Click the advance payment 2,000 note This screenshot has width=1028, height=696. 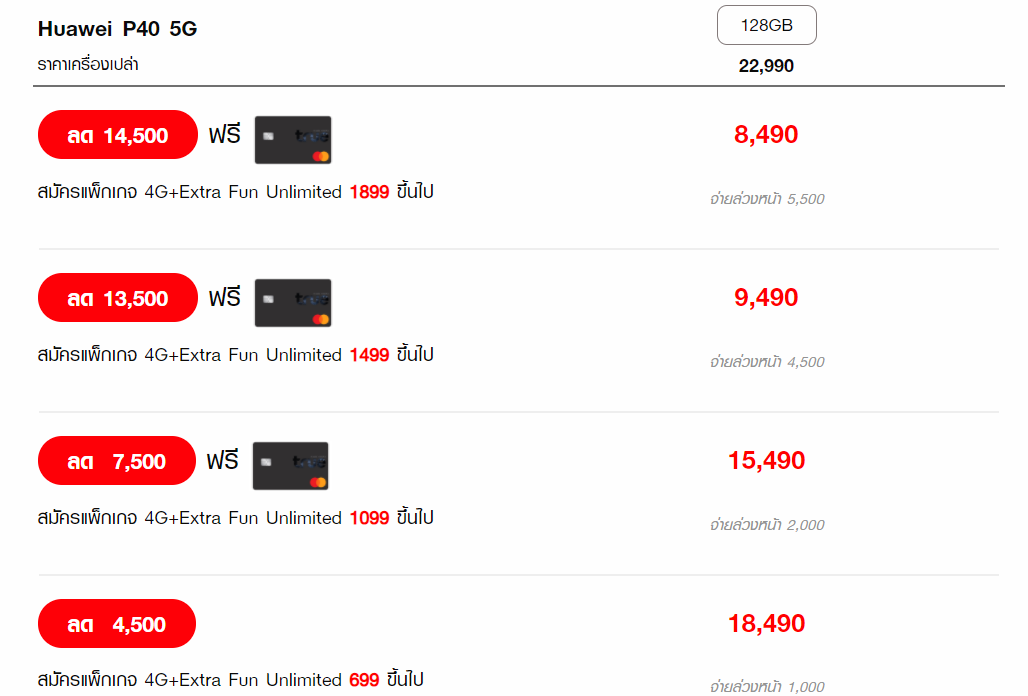click(x=767, y=525)
